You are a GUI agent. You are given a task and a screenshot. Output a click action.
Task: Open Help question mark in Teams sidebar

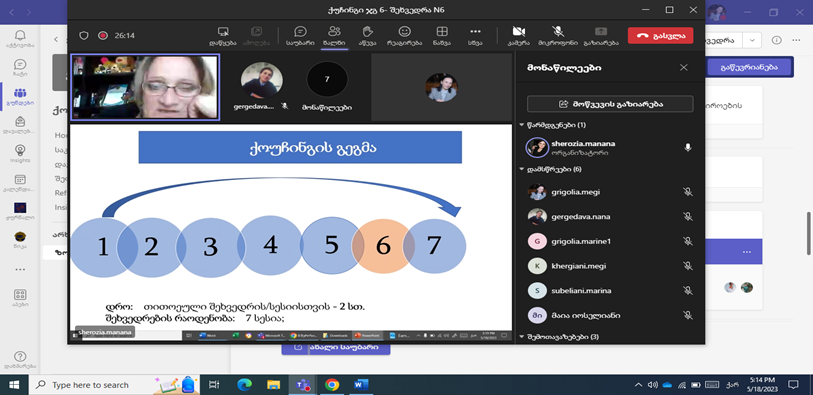click(x=20, y=359)
